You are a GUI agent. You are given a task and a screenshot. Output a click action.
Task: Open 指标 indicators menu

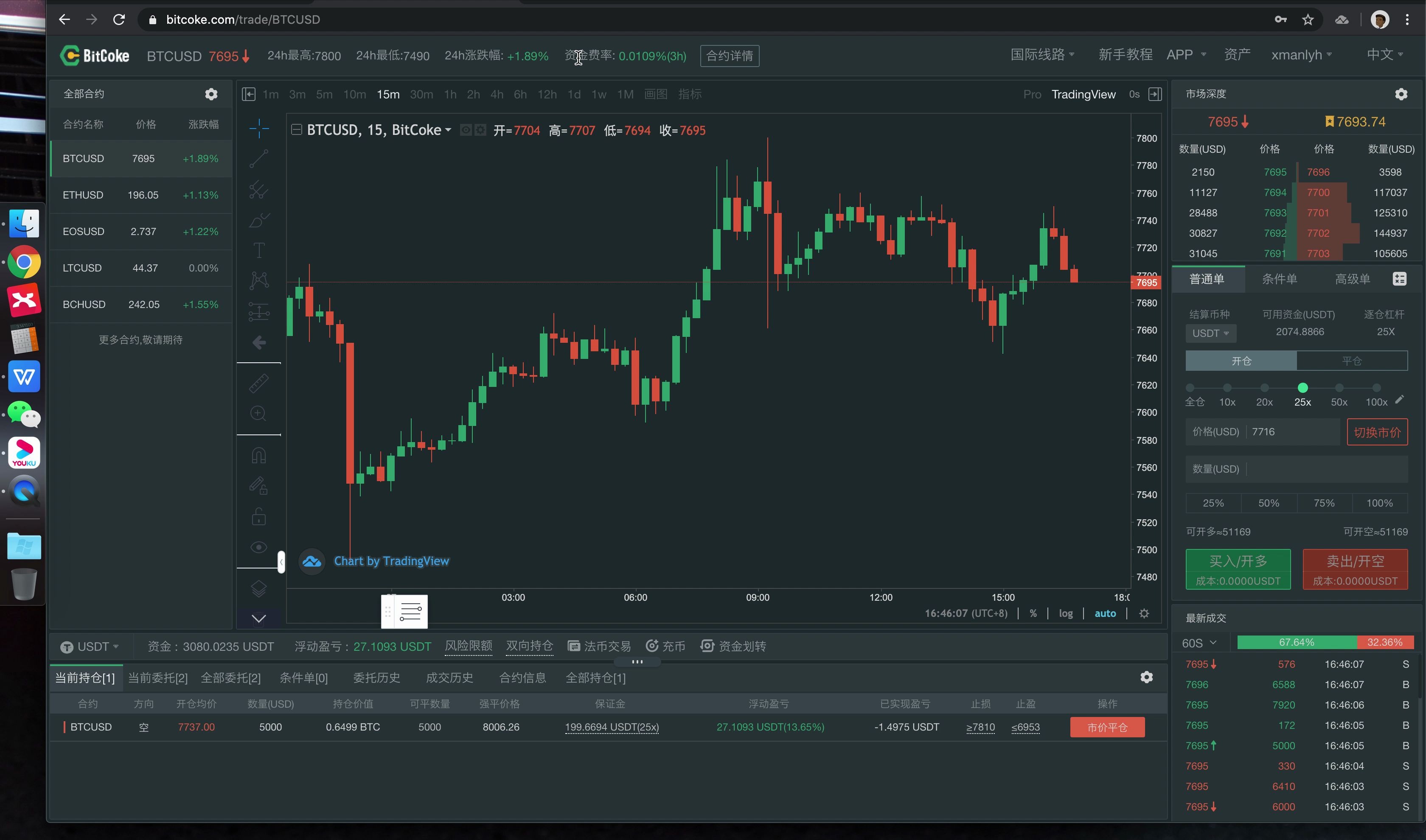tap(690, 94)
